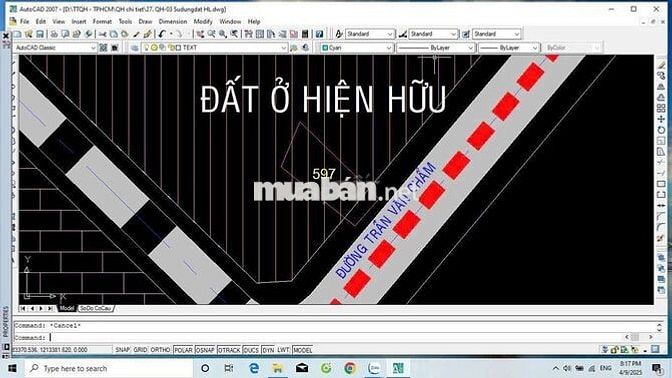Open the Draw menu
This screenshot has height=378, width=672.
pyautogui.click(x=145, y=21)
